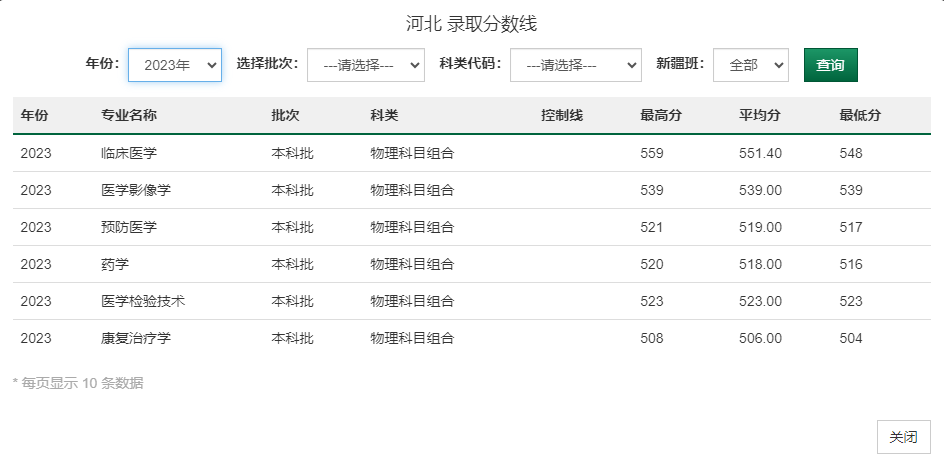Click the 最高分 column header
The height and width of the screenshot is (467, 944).
pos(661,115)
